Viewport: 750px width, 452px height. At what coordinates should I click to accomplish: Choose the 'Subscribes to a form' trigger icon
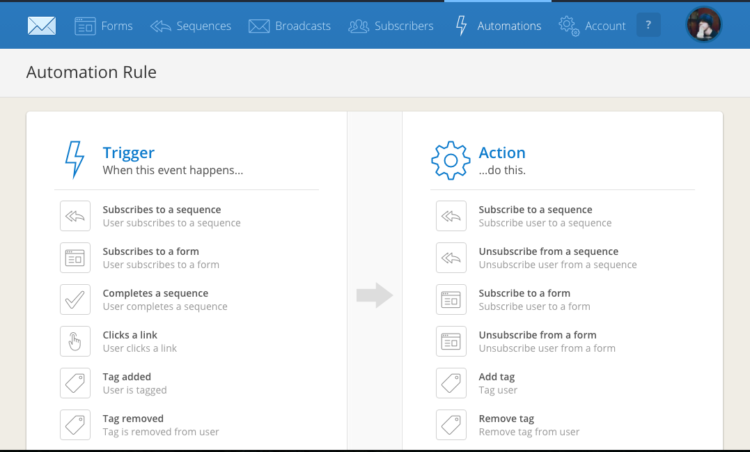pos(75,258)
